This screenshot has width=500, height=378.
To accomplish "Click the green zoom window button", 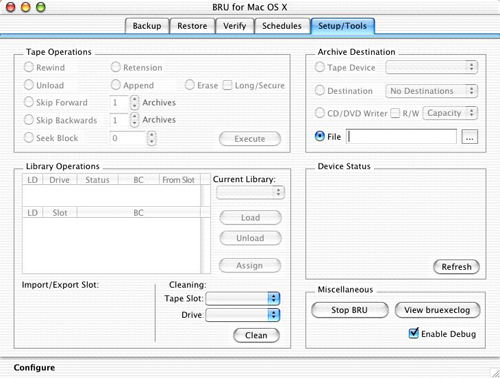I will point(40,7).
